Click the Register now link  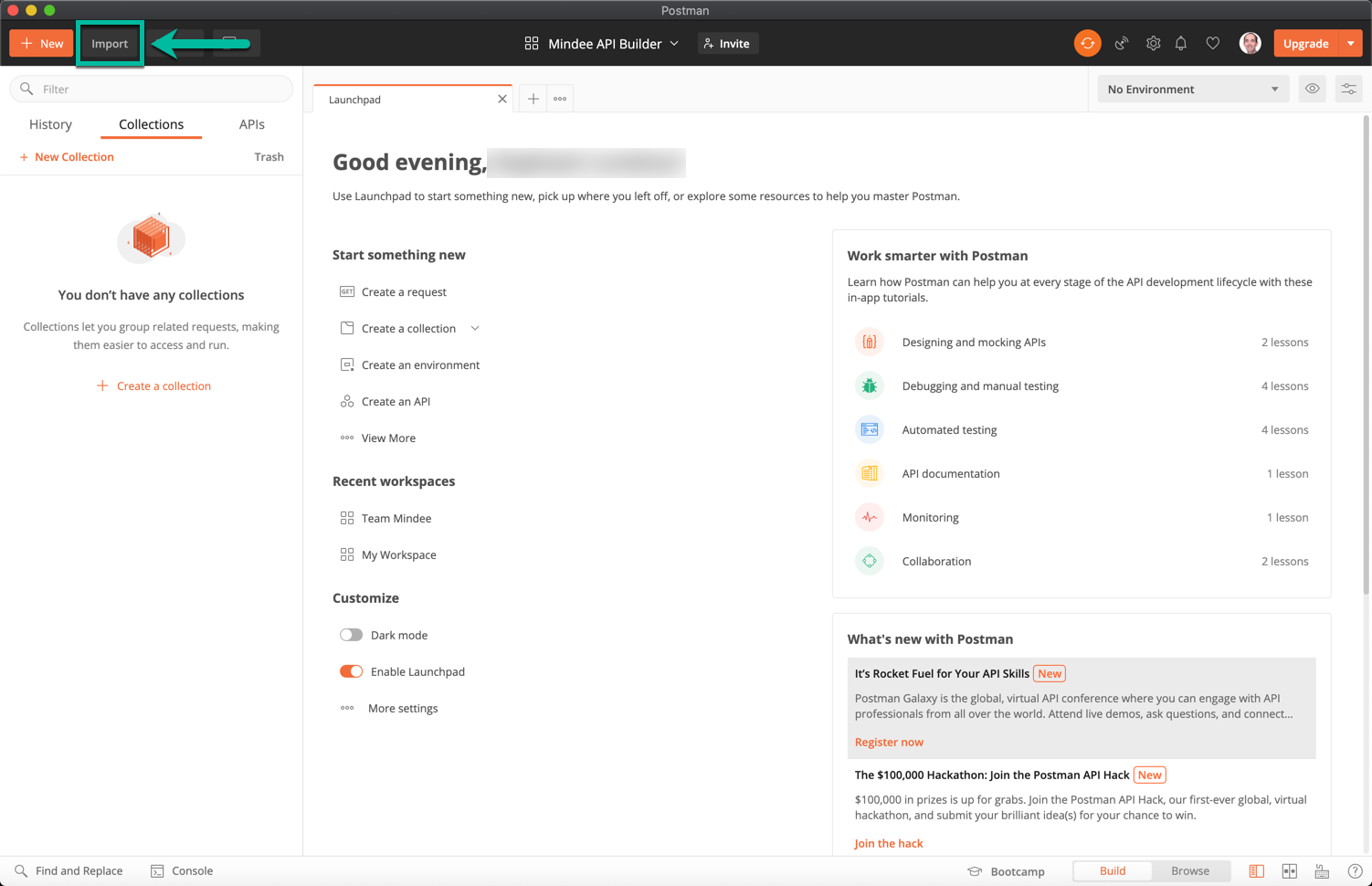point(889,742)
